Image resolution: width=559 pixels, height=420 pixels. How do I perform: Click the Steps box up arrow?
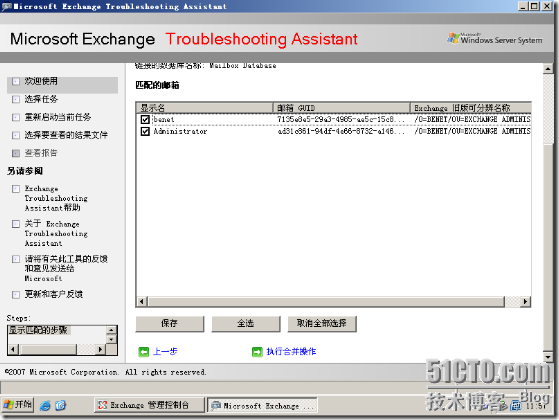[x=112, y=330]
